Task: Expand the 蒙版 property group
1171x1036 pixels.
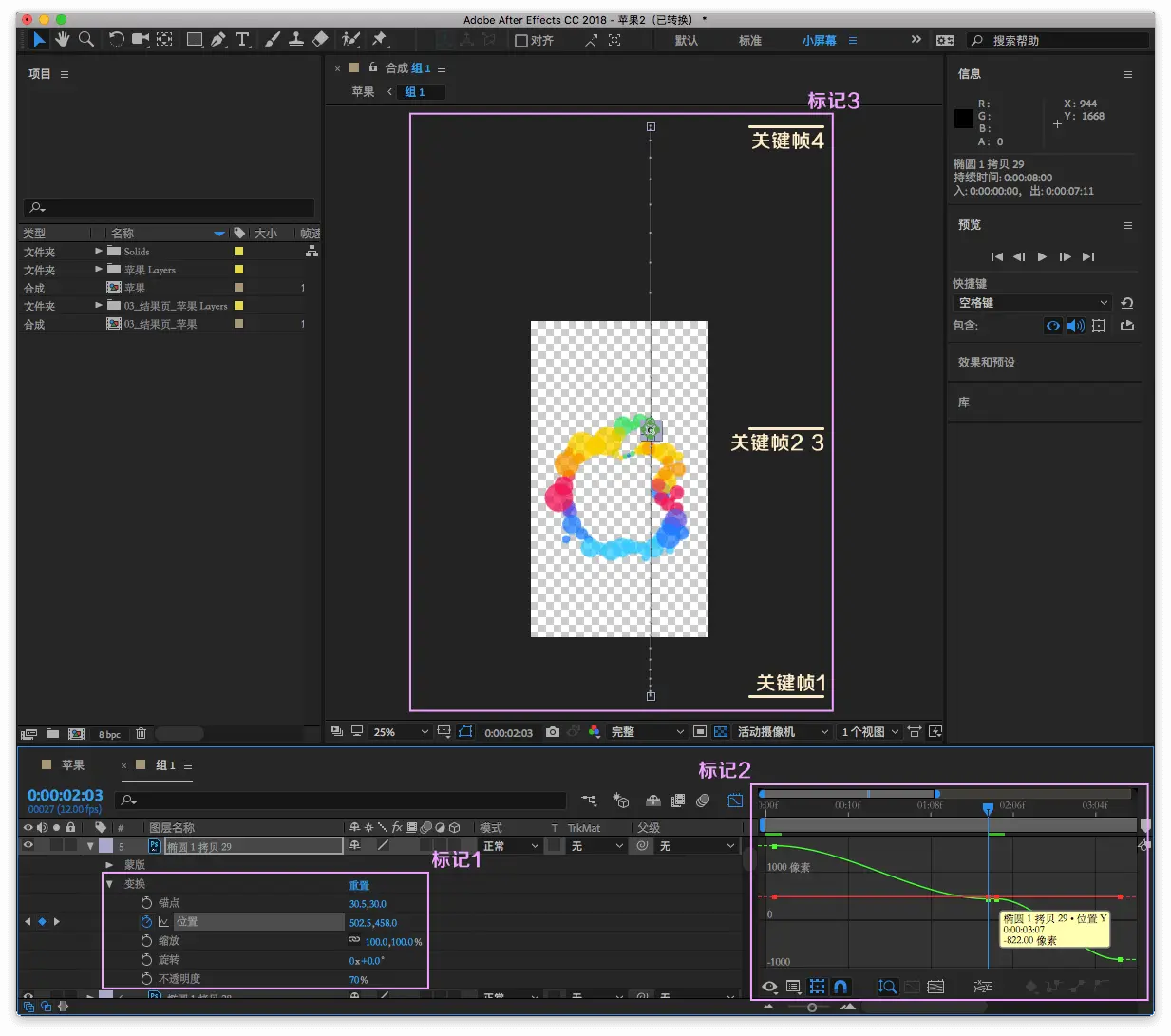Action: [x=109, y=865]
